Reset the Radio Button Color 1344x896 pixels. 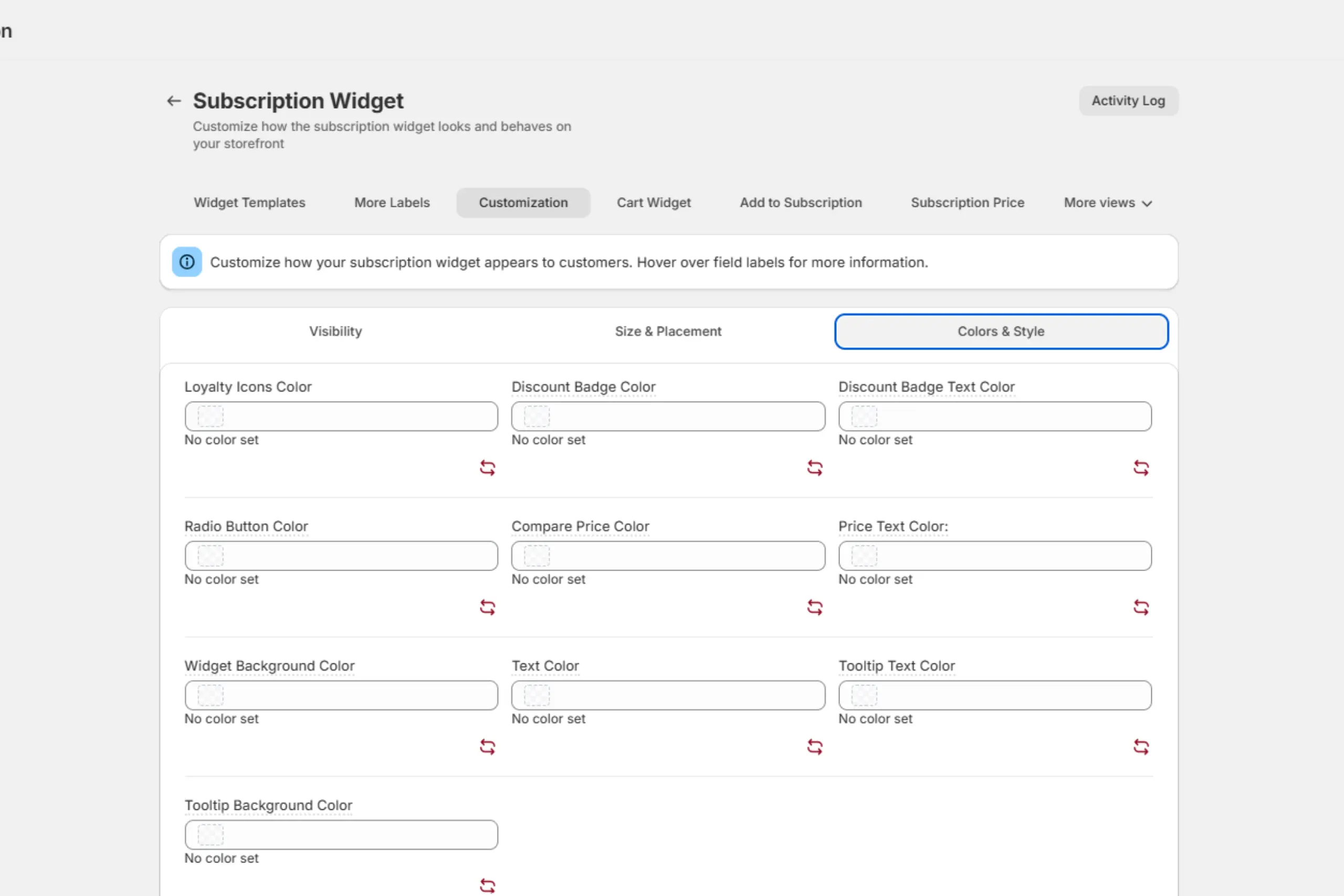point(487,607)
